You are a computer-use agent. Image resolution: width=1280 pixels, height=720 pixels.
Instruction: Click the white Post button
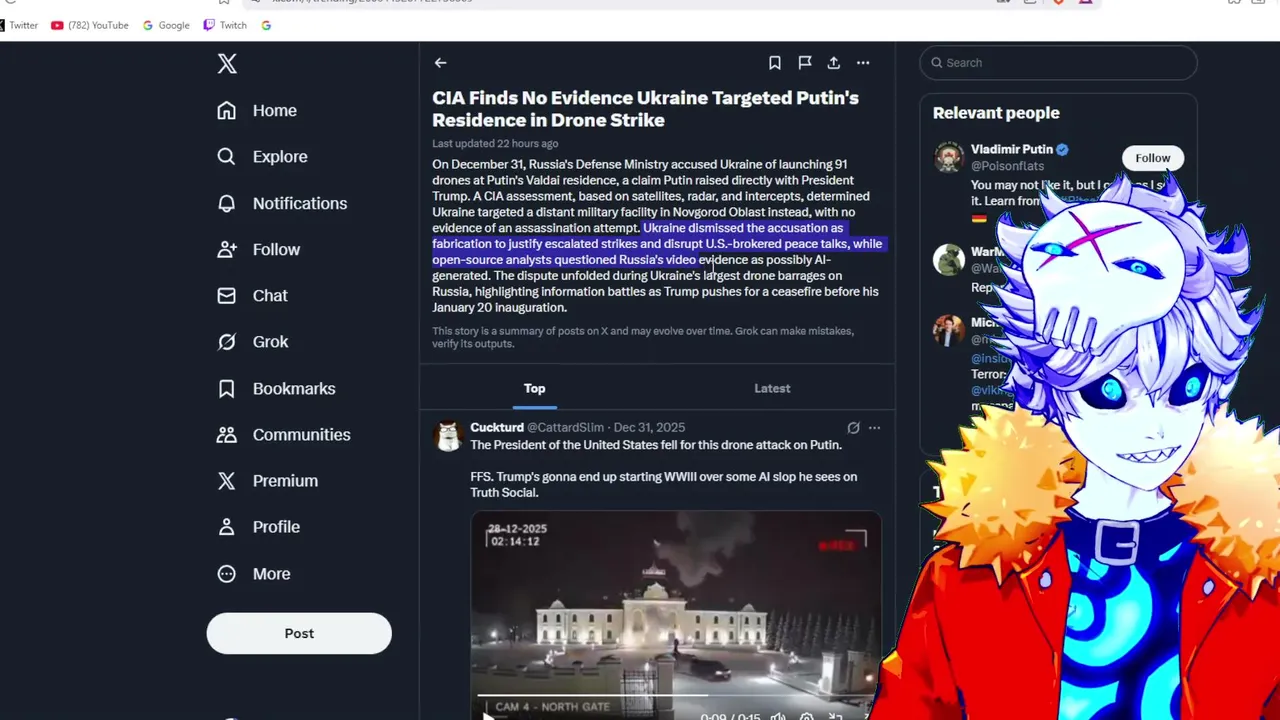299,634
